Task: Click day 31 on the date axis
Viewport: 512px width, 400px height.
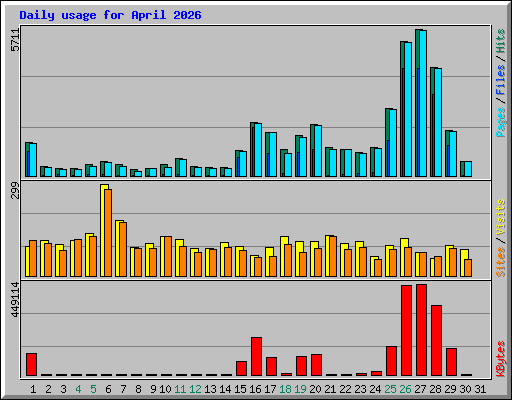Action: tap(480, 389)
